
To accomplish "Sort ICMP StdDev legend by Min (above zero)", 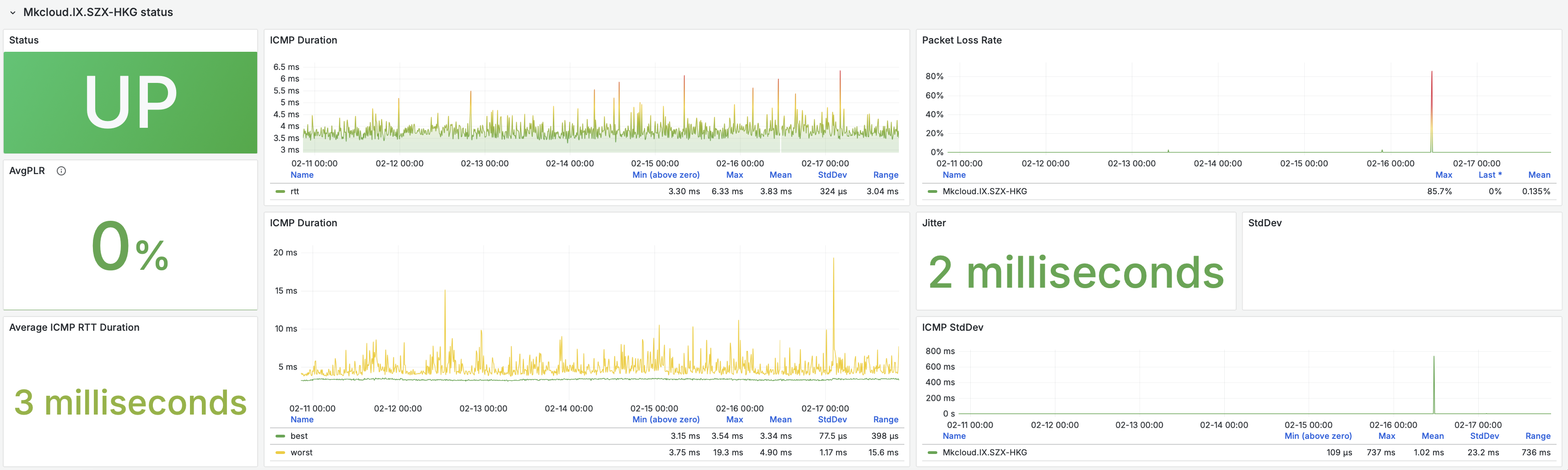I will tap(1318, 436).
